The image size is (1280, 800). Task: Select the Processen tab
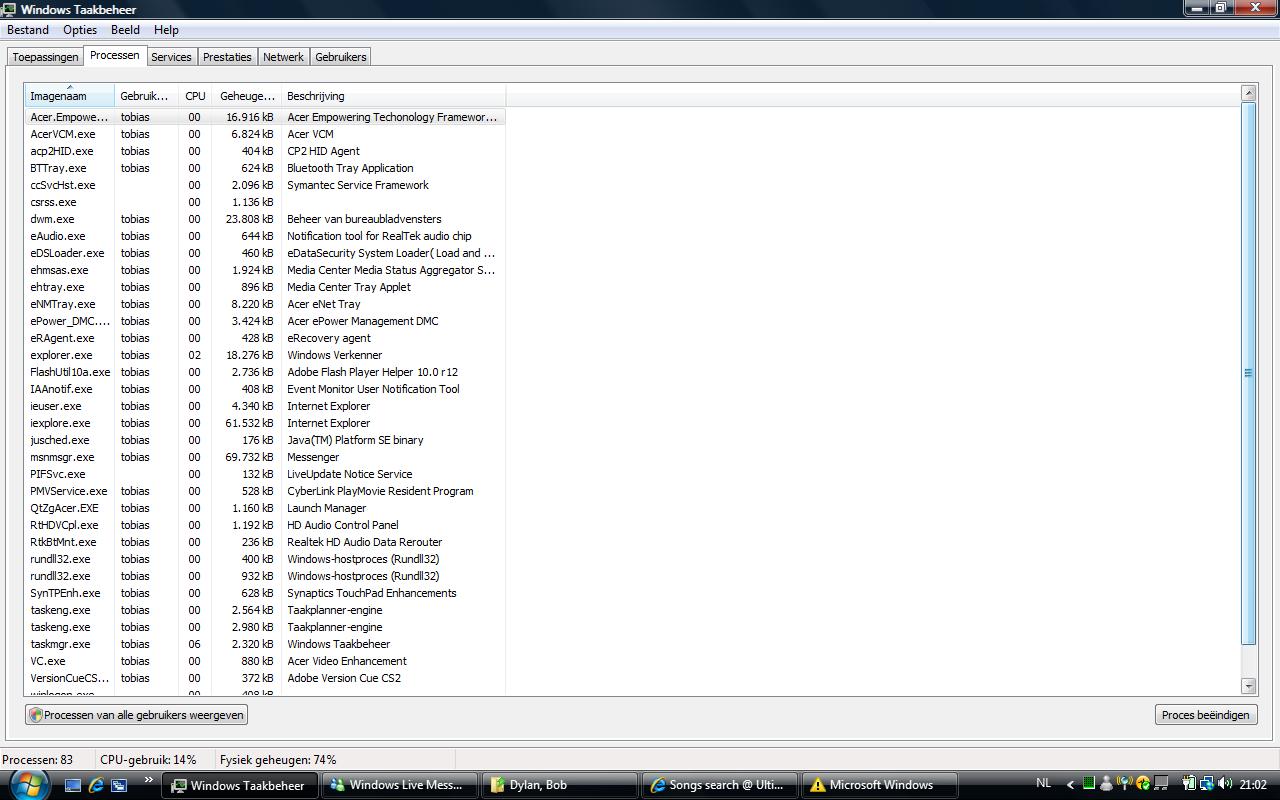click(x=115, y=56)
